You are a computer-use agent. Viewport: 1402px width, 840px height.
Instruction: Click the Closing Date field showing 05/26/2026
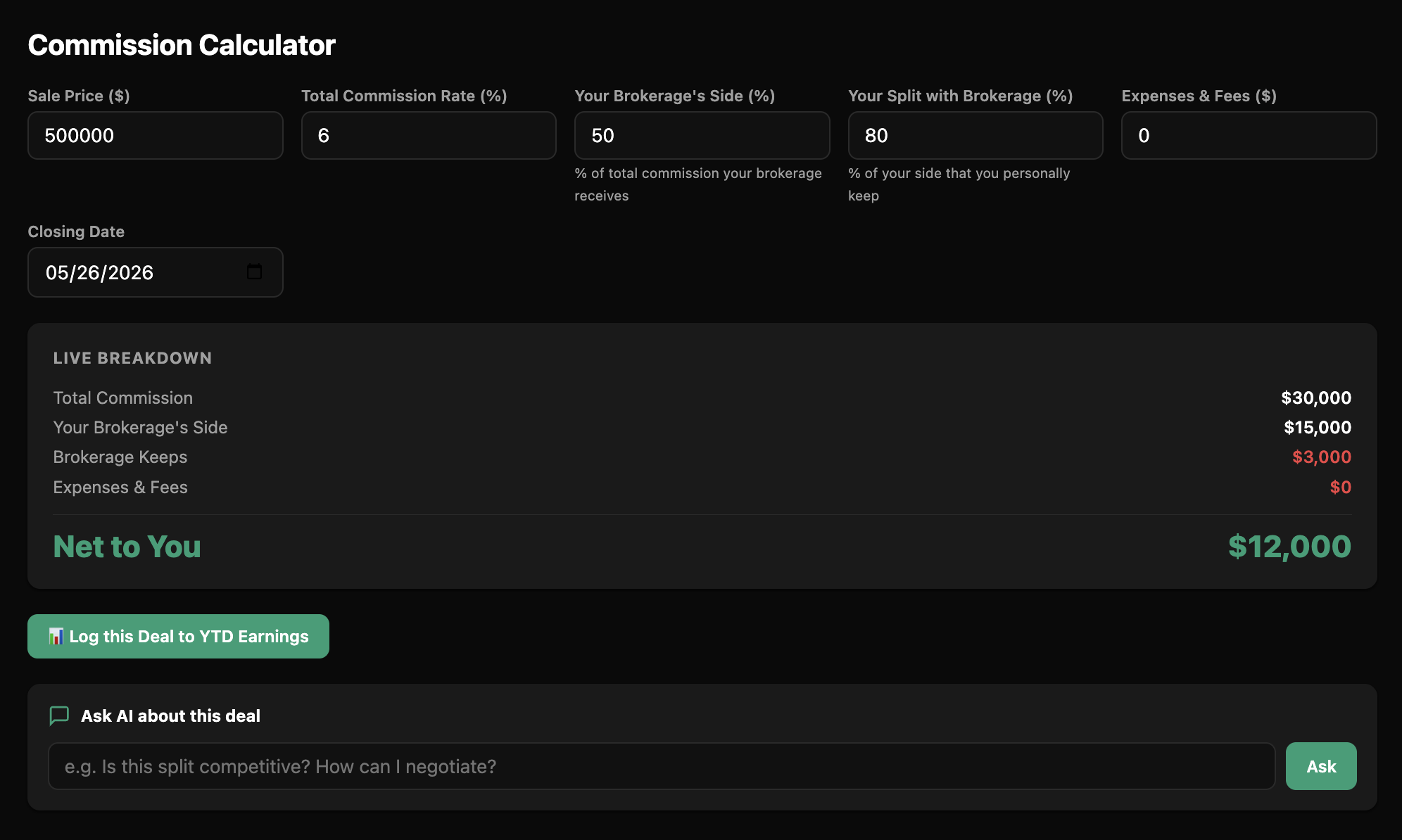[x=155, y=272]
